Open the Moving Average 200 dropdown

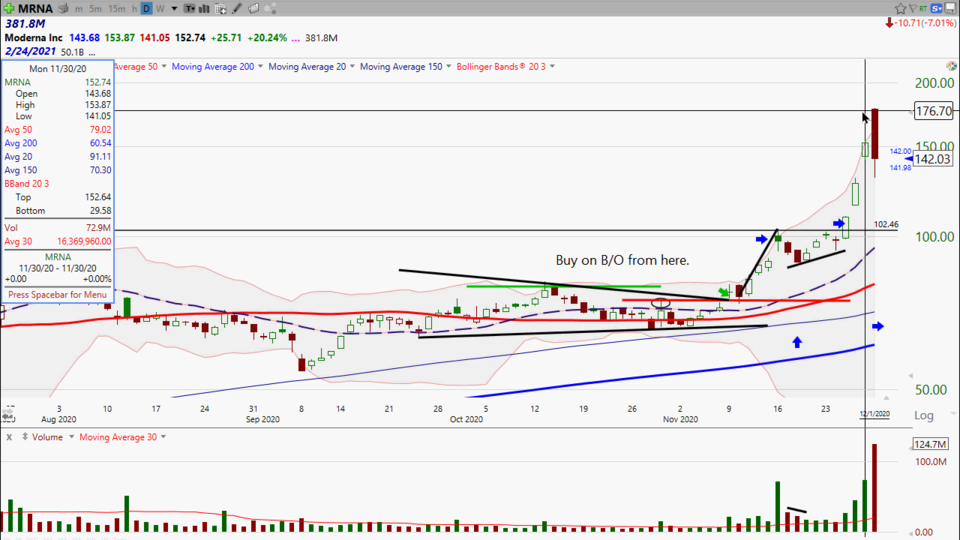(260, 66)
